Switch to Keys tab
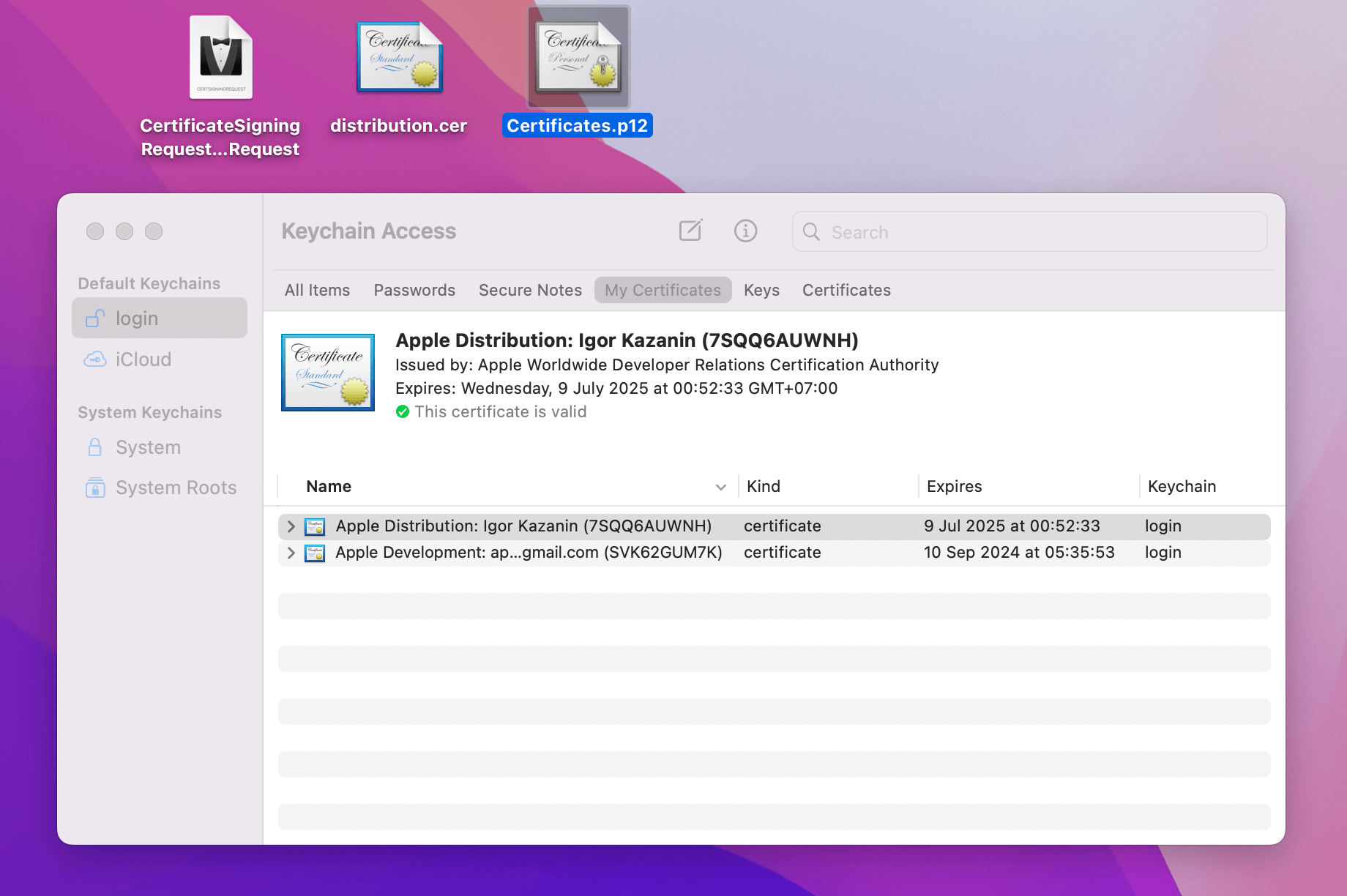The width and height of the screenshot is (1347, 896). [x=761, y=290]
